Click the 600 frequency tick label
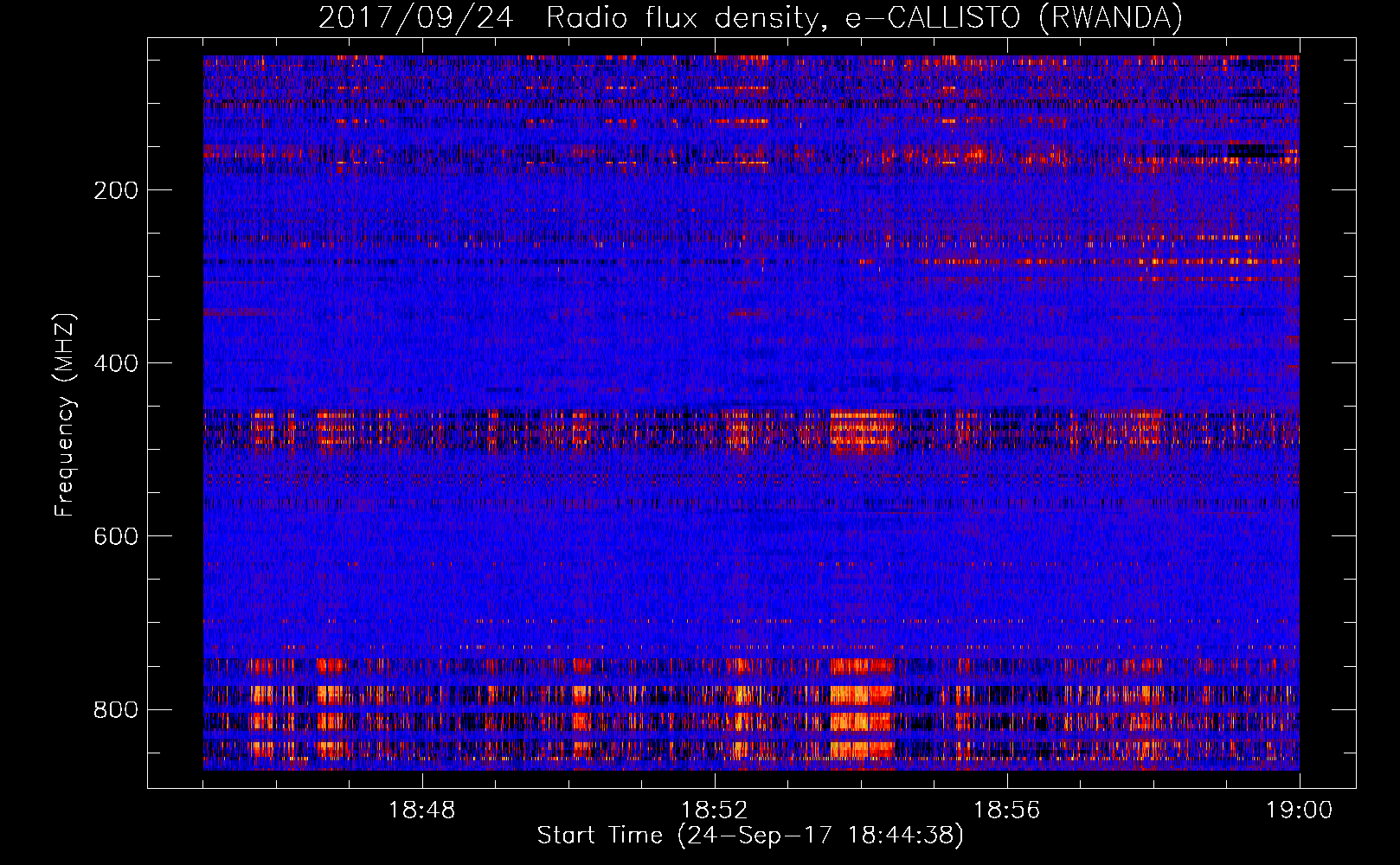 (x=116, y=536)
